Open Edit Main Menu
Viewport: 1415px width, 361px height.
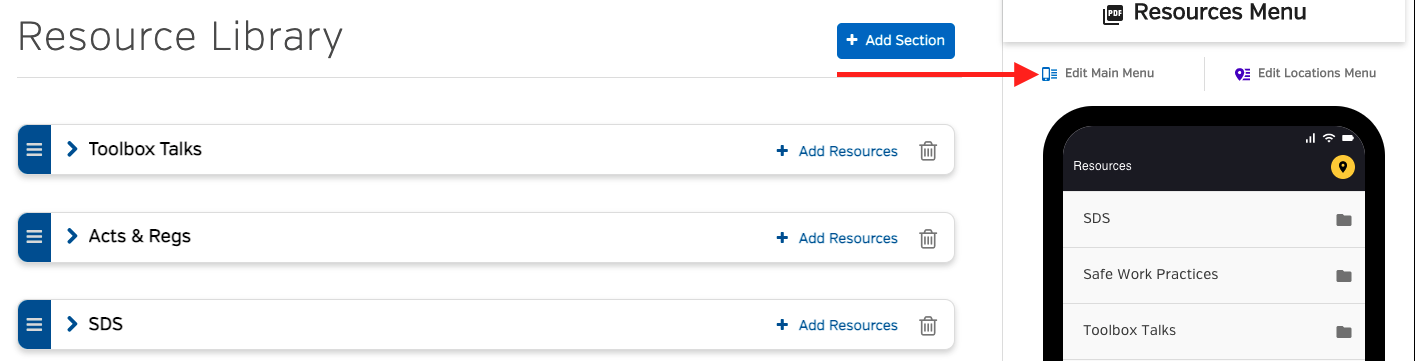point(1098,73)
